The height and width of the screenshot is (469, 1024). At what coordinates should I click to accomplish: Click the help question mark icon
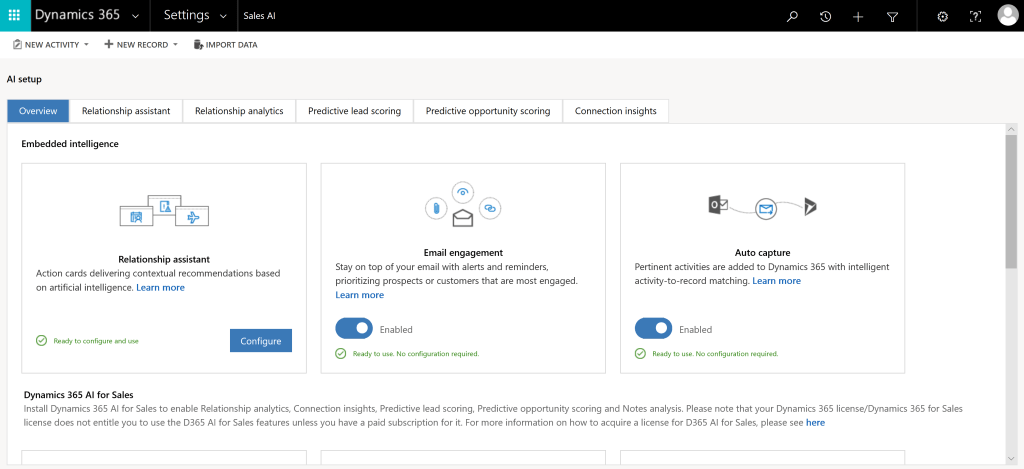[976, 16]
